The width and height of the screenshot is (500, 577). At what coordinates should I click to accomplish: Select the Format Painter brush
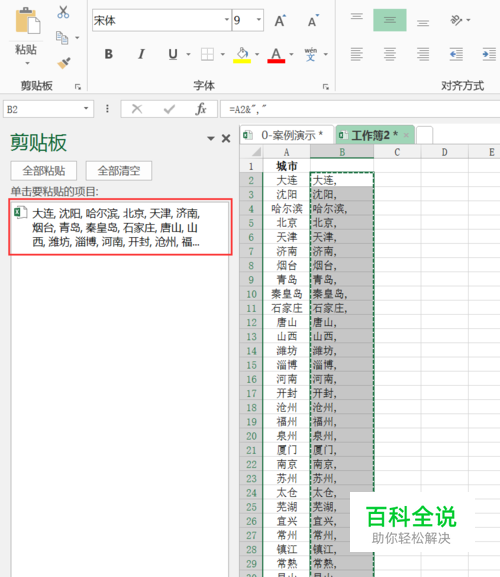coord(64,63)
